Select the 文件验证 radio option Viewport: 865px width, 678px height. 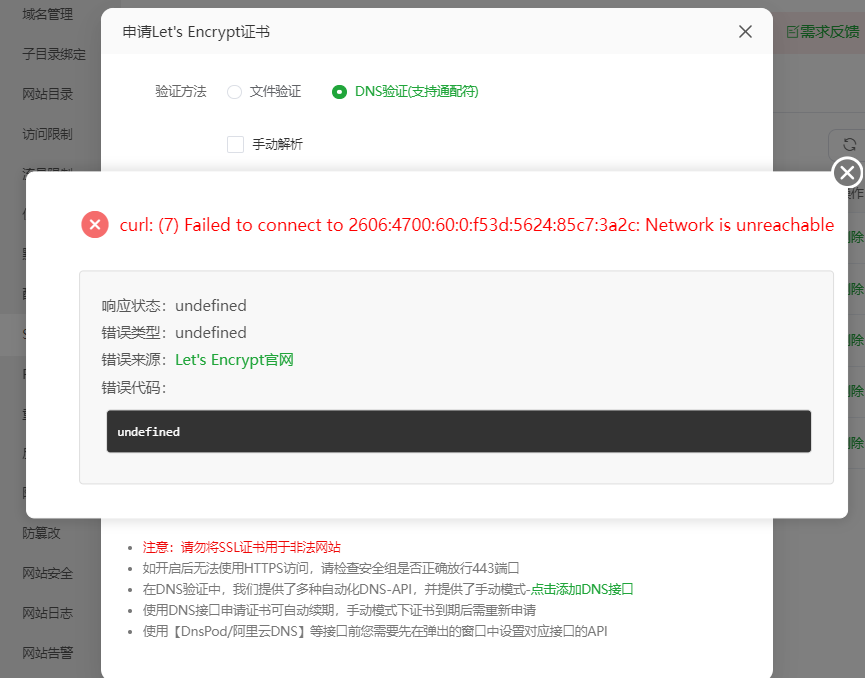[x=264, y=92]
